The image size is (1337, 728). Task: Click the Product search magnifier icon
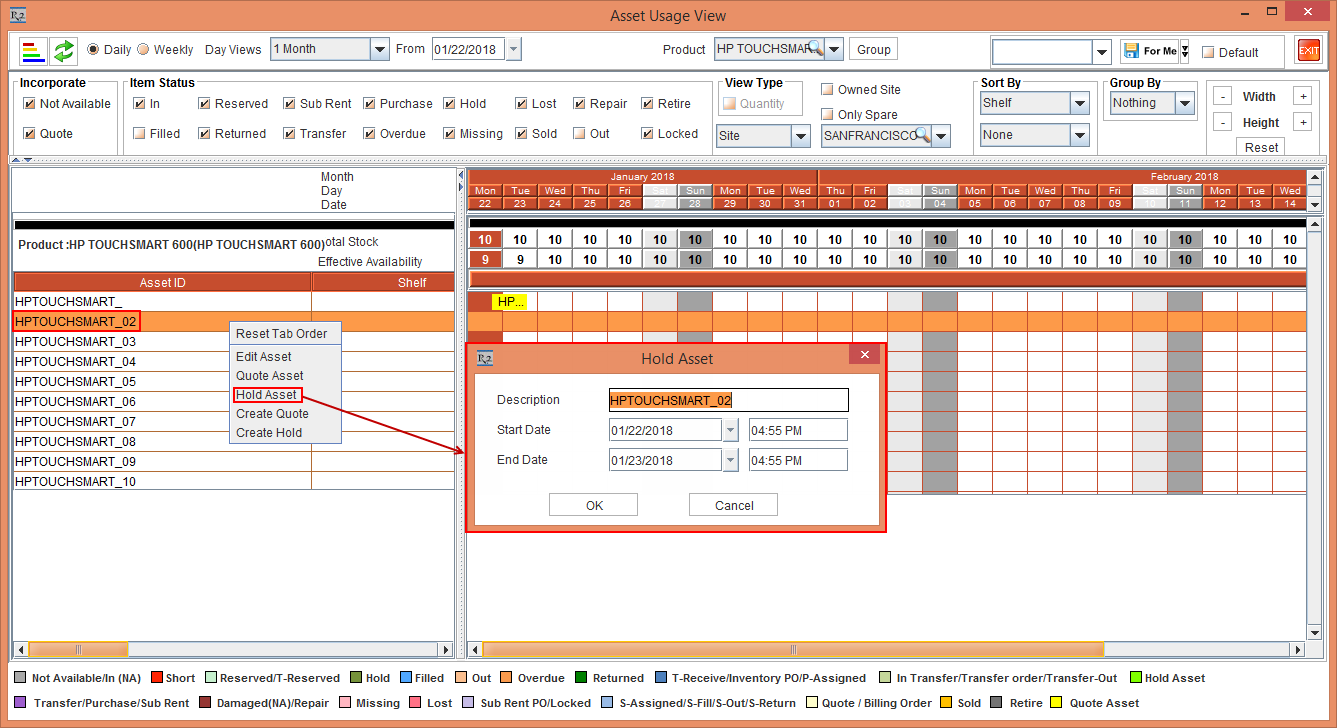(815, 49)
